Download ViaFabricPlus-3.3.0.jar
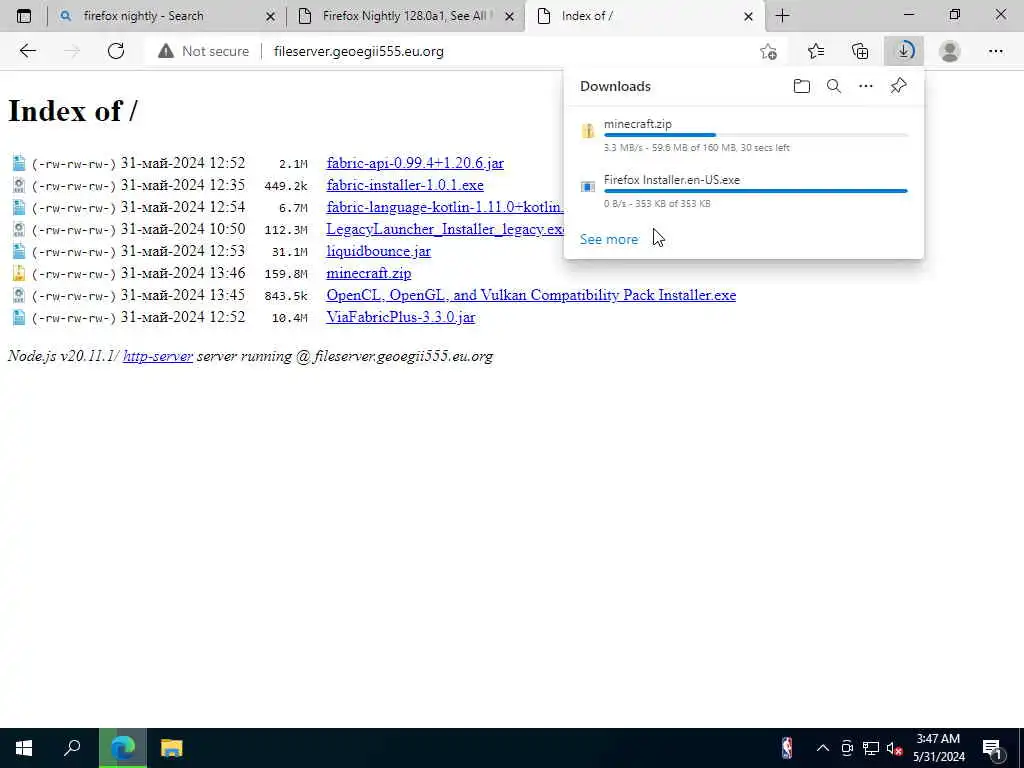 click(400, 317)
